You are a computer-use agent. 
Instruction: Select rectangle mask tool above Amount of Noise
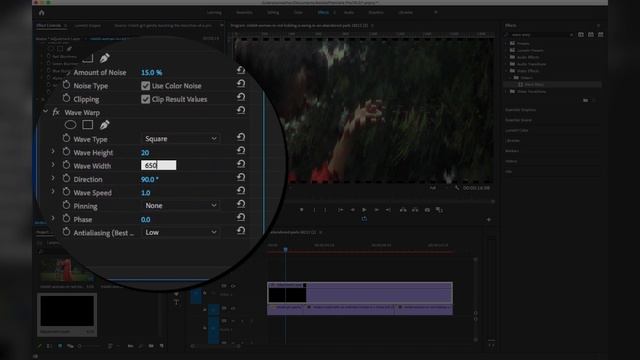click(87, 58)
